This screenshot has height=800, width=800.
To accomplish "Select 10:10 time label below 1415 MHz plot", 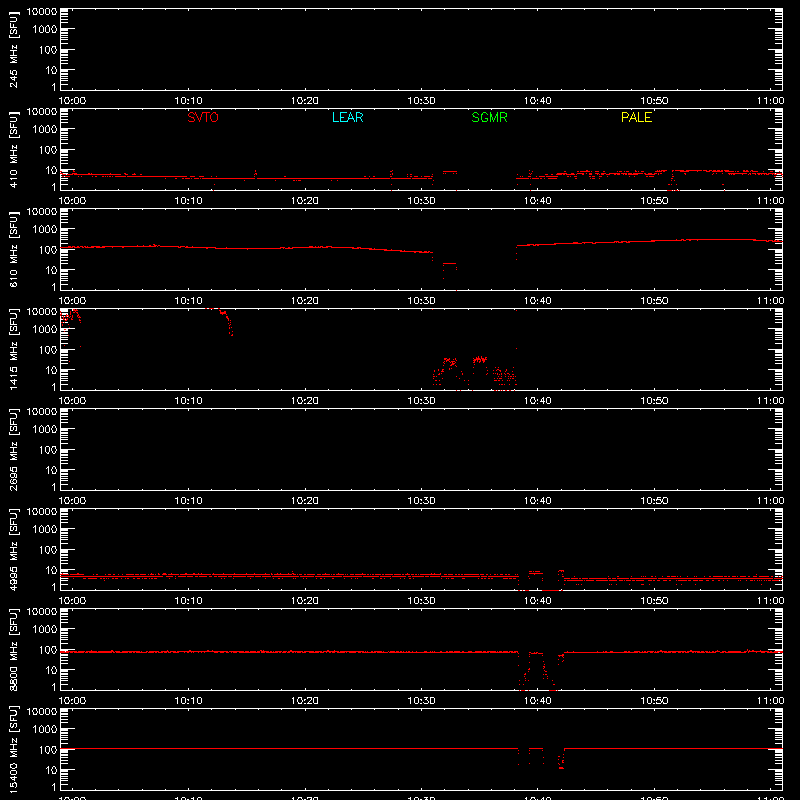I will click(x=189, y=401).
